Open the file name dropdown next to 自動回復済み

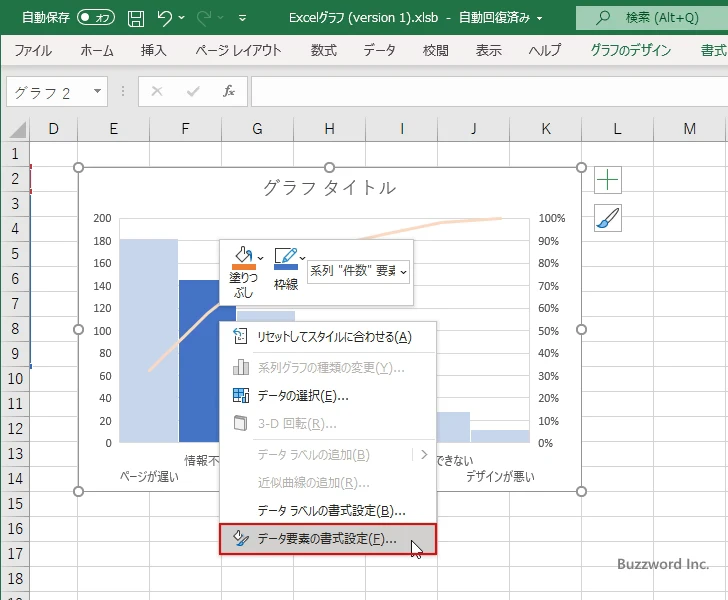(540, 19)
